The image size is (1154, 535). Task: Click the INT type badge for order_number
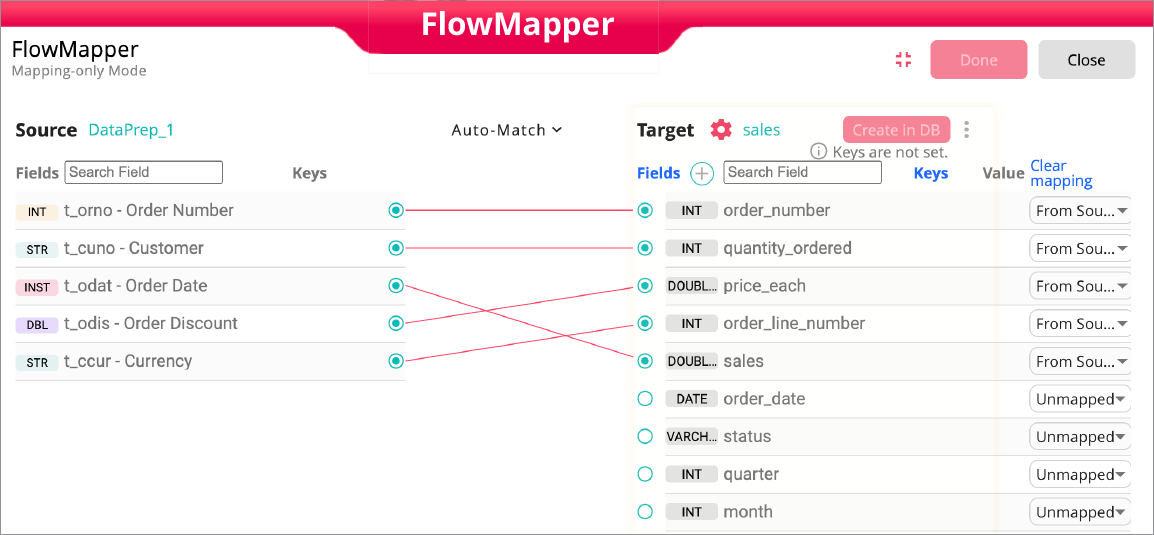(x=692, y=211)
